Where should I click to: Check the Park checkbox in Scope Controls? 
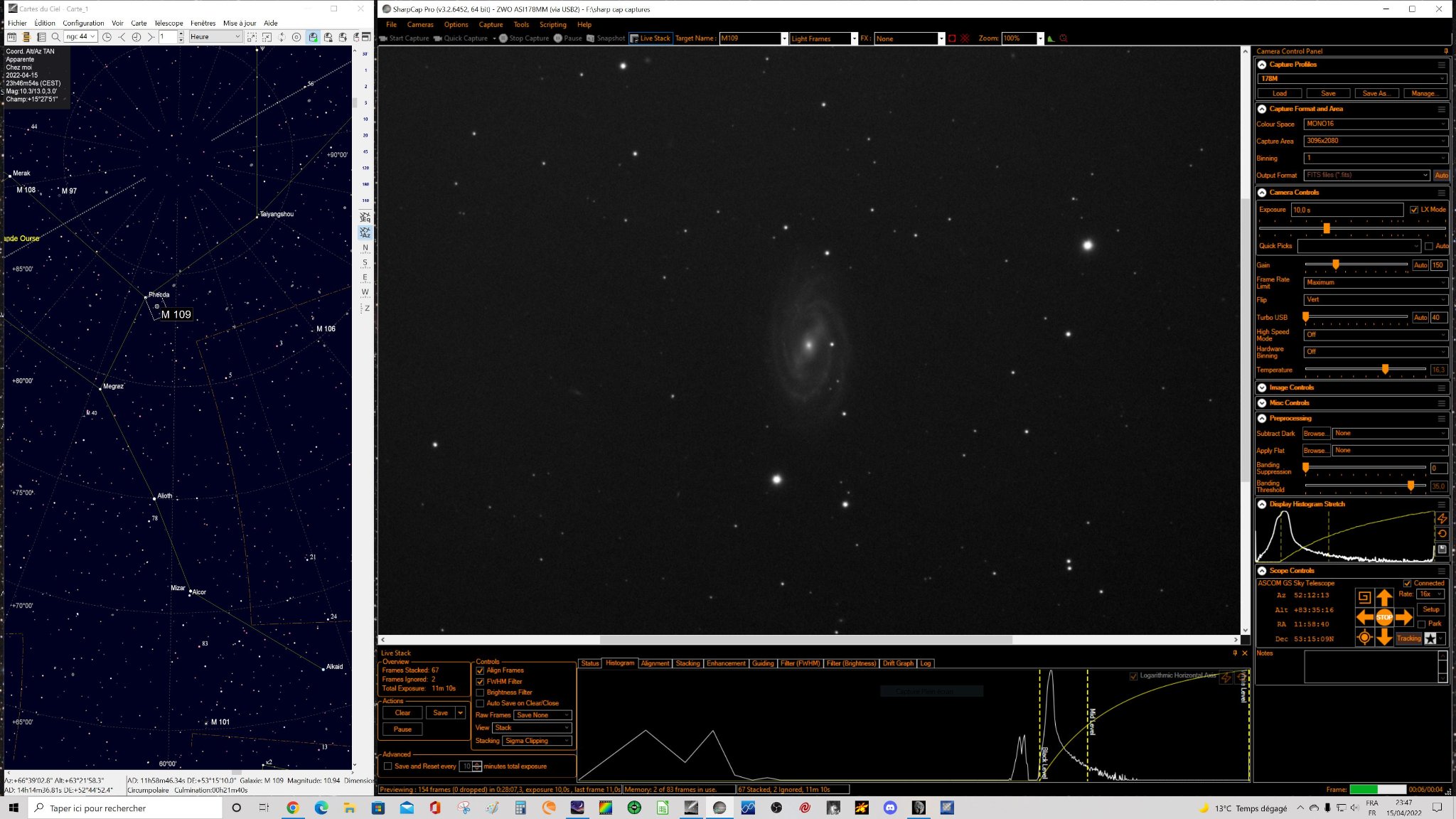pyautogui.click(x=1420, y=624)
